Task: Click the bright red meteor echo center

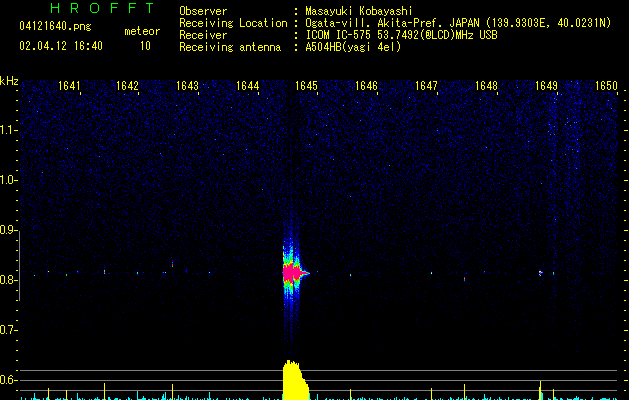Action: coord(291,272)
